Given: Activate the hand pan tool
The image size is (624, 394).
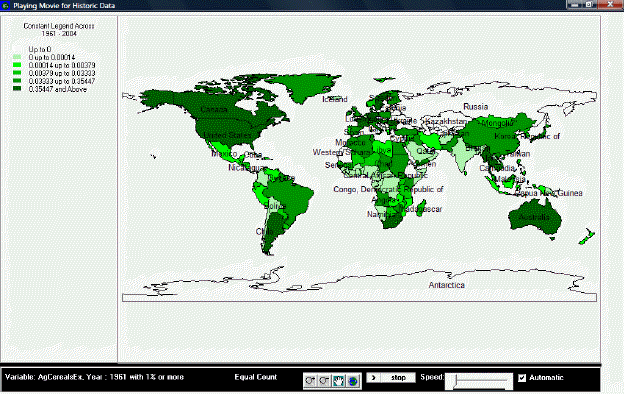Looking at the screenshot, I should (339, 381).
